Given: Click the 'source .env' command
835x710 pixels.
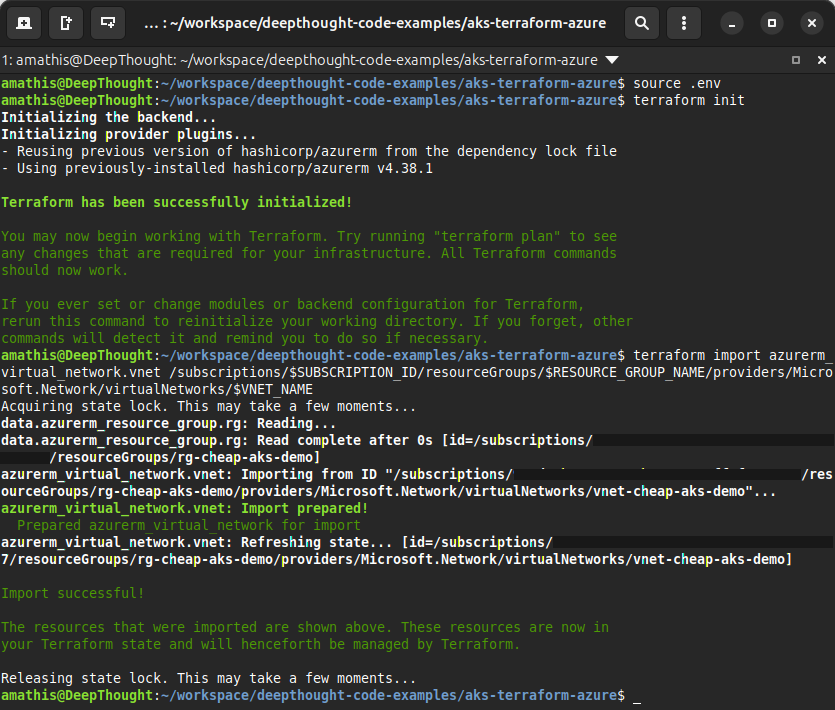Looking at the screenshot, I should [676, 84].
